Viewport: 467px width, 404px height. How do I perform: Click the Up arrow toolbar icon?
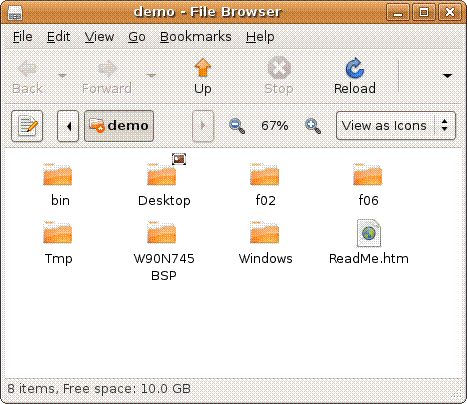pos(203,68)
